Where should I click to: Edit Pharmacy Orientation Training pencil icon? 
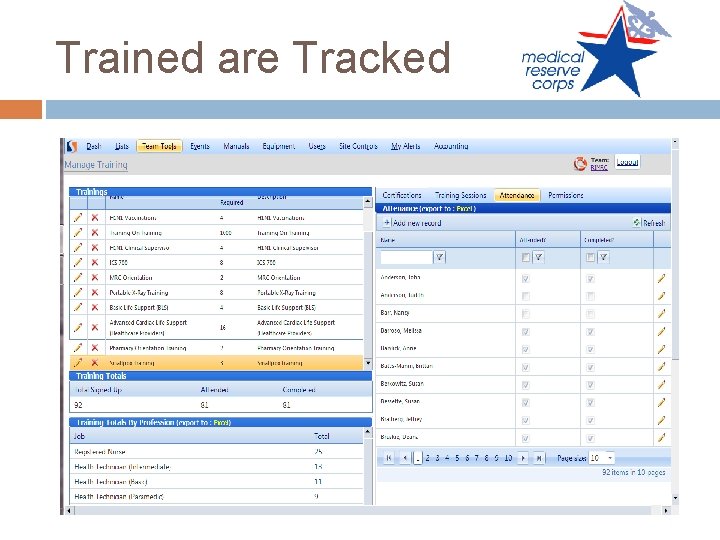pos(78,348)
